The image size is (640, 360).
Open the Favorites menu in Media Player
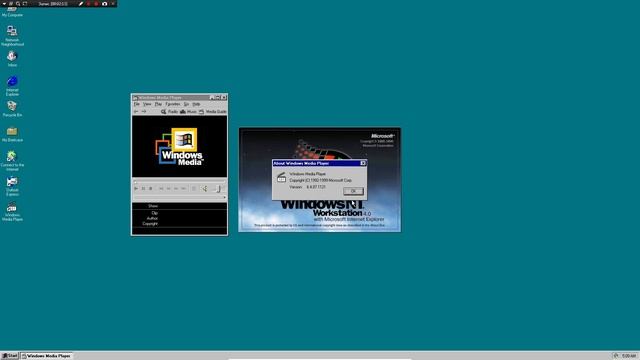[x=173, y=104]
